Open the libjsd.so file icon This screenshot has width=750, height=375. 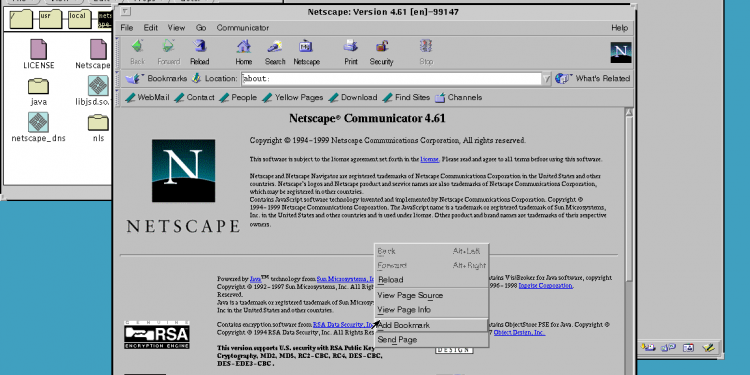pyautogui.click(x=98, y=86)
